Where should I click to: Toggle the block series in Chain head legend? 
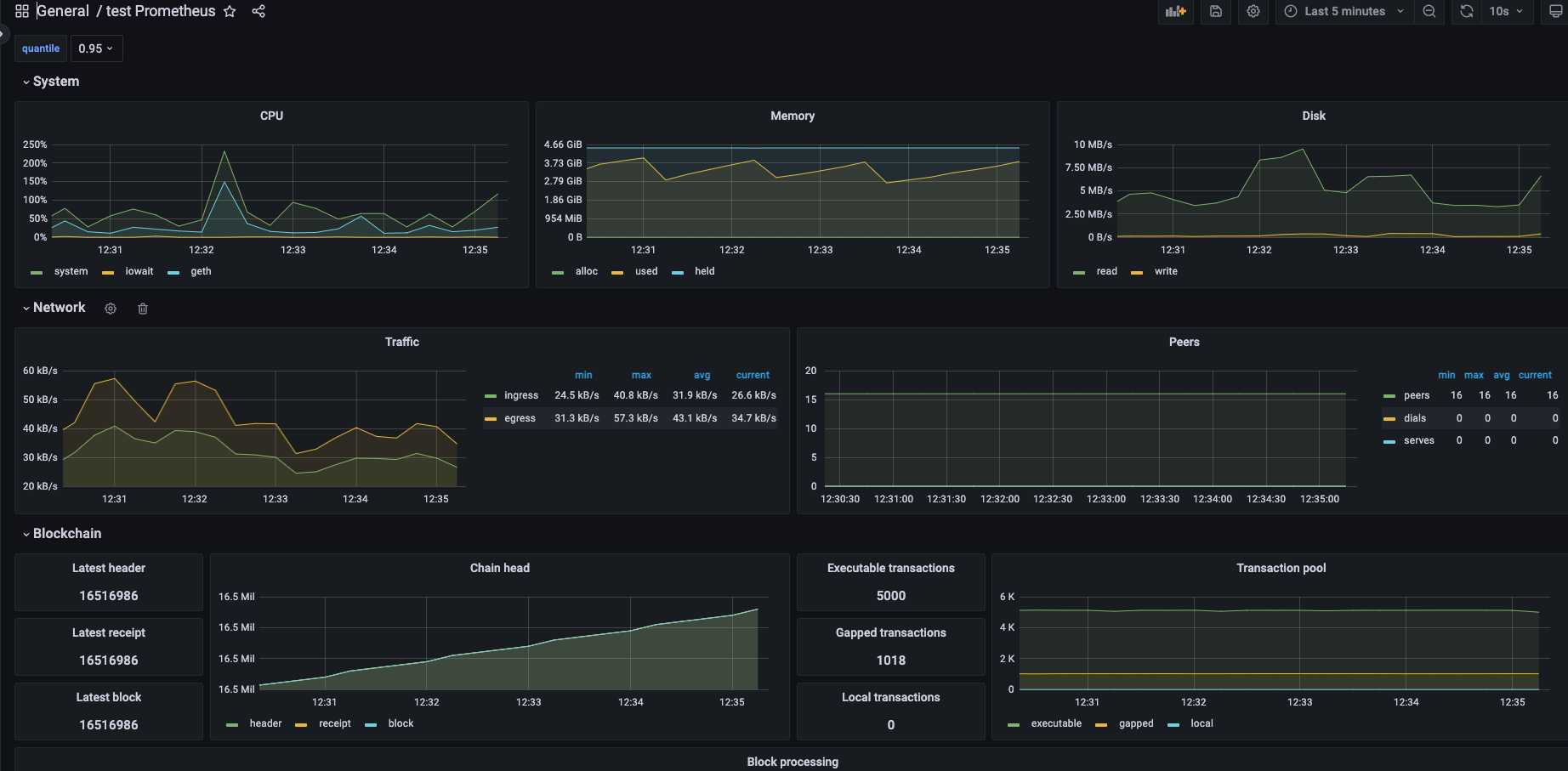401,723
